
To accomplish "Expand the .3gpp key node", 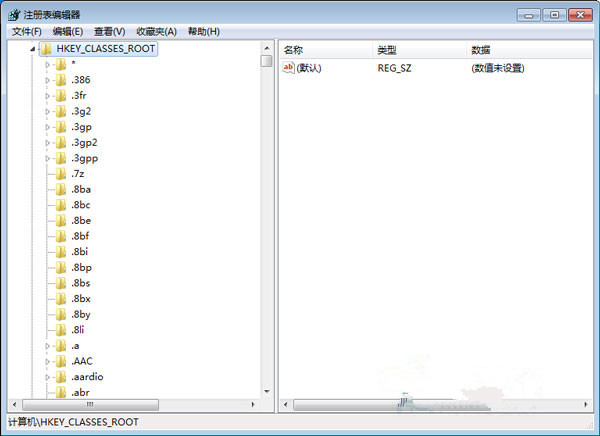I will [x=47, y=158].
